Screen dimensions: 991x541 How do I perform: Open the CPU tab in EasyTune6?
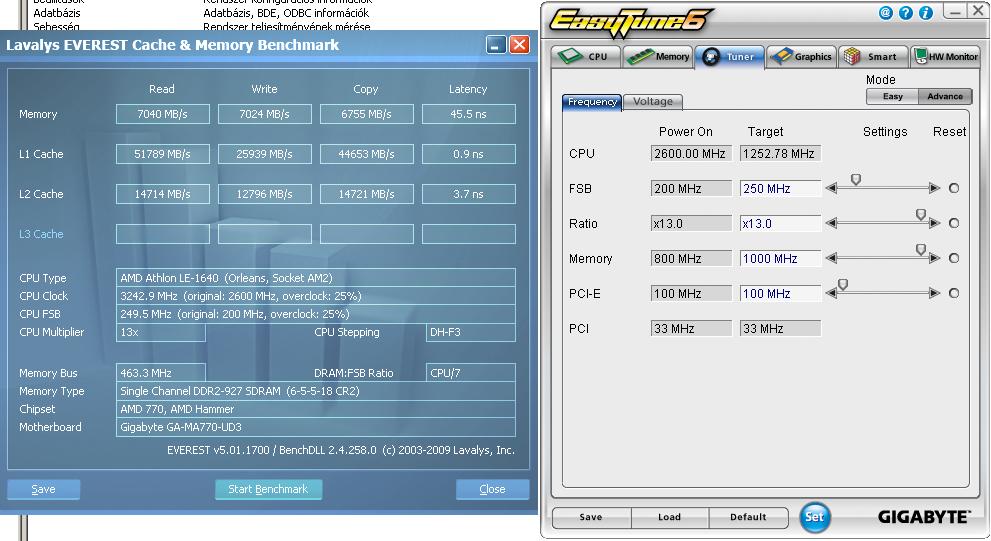coord(586,56)
